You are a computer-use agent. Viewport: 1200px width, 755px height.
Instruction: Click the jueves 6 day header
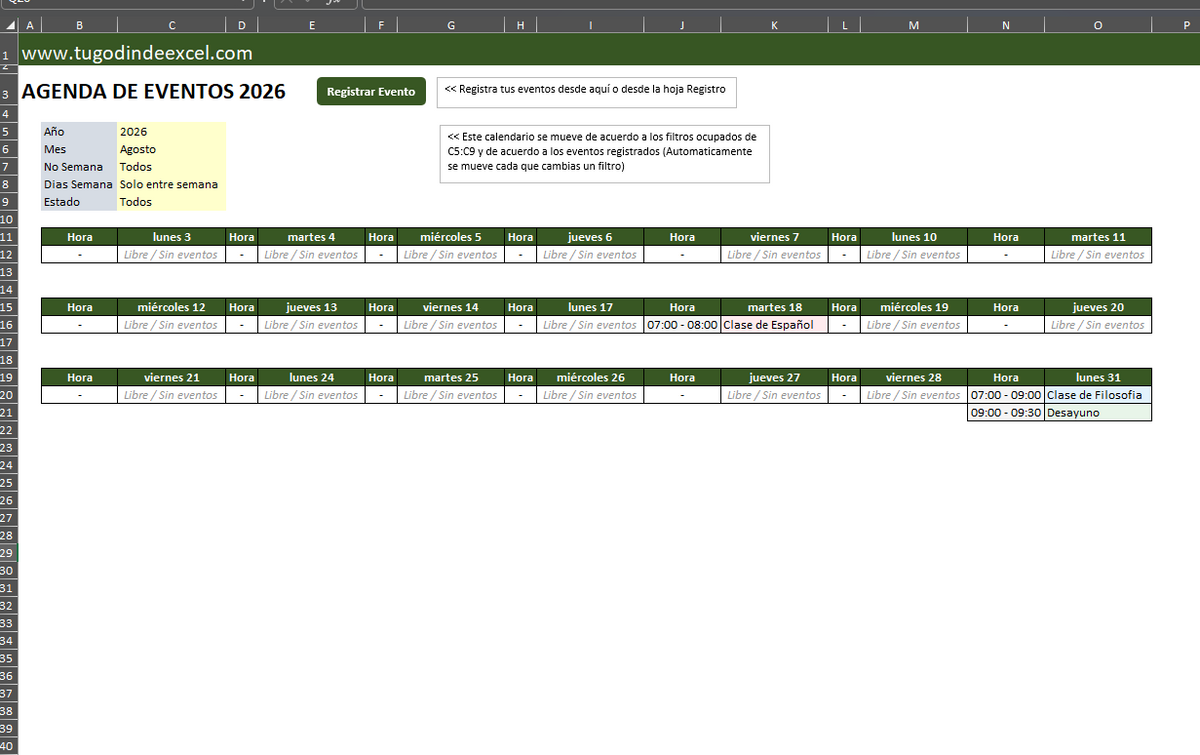tap(590, 237)
